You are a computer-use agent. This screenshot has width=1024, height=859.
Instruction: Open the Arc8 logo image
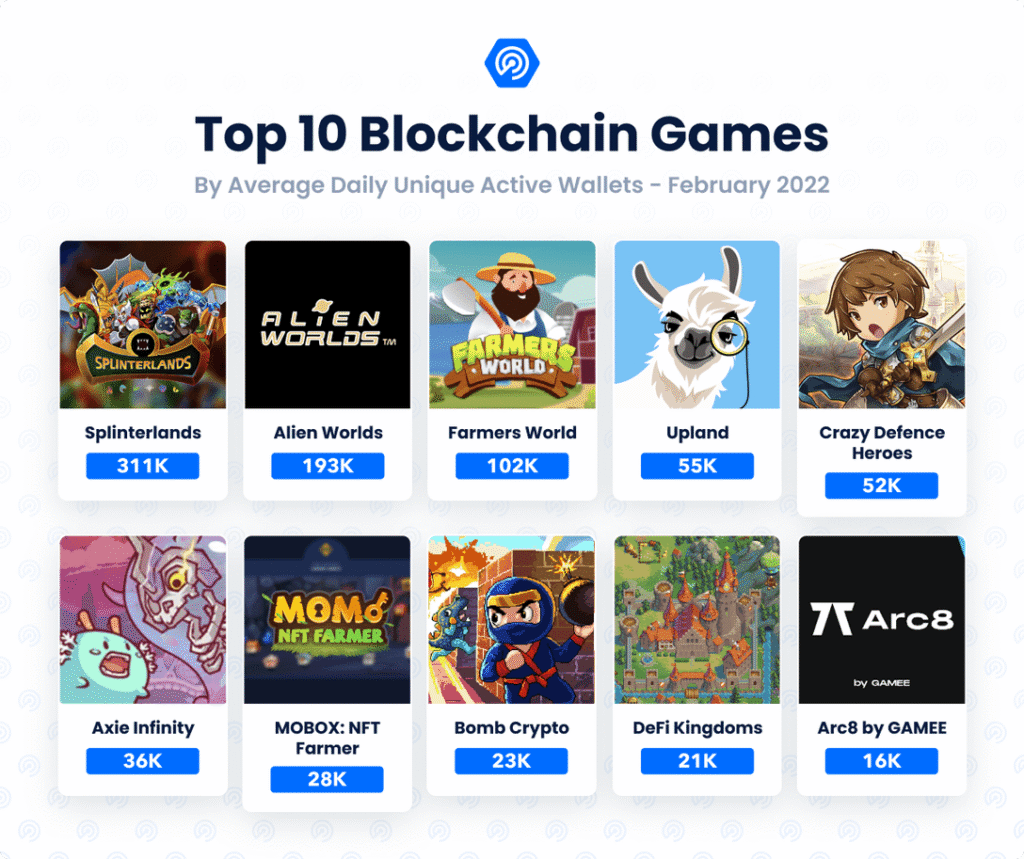[881, 619]
